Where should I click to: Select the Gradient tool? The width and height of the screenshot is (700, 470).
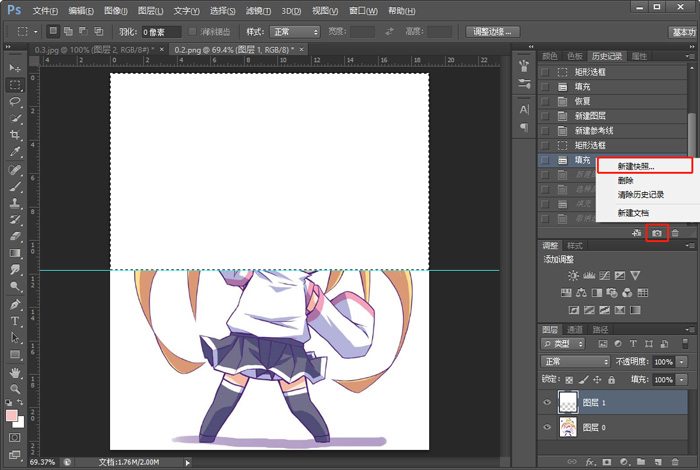[x=15, y=253]
